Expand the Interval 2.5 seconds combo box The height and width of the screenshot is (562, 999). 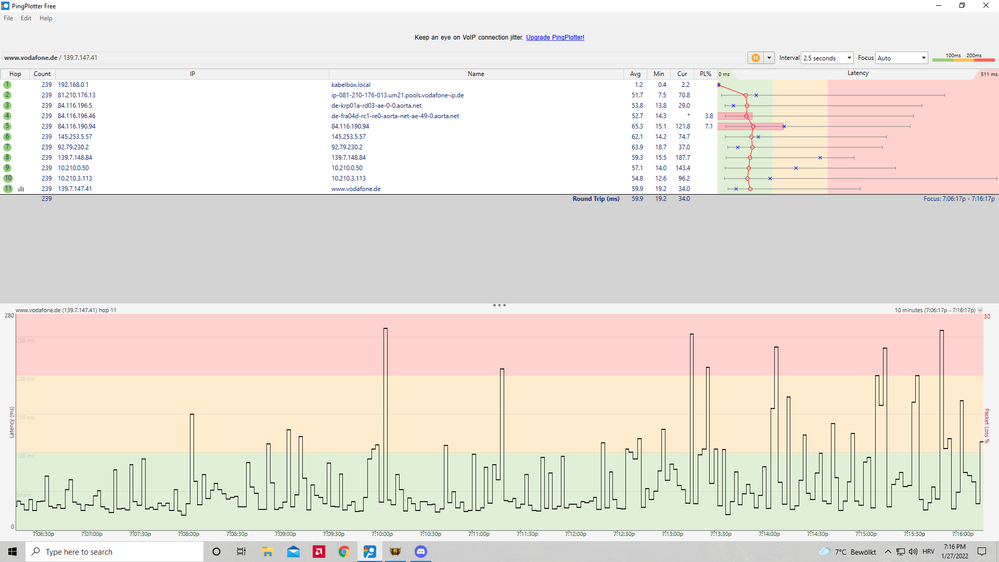[827, 58]
